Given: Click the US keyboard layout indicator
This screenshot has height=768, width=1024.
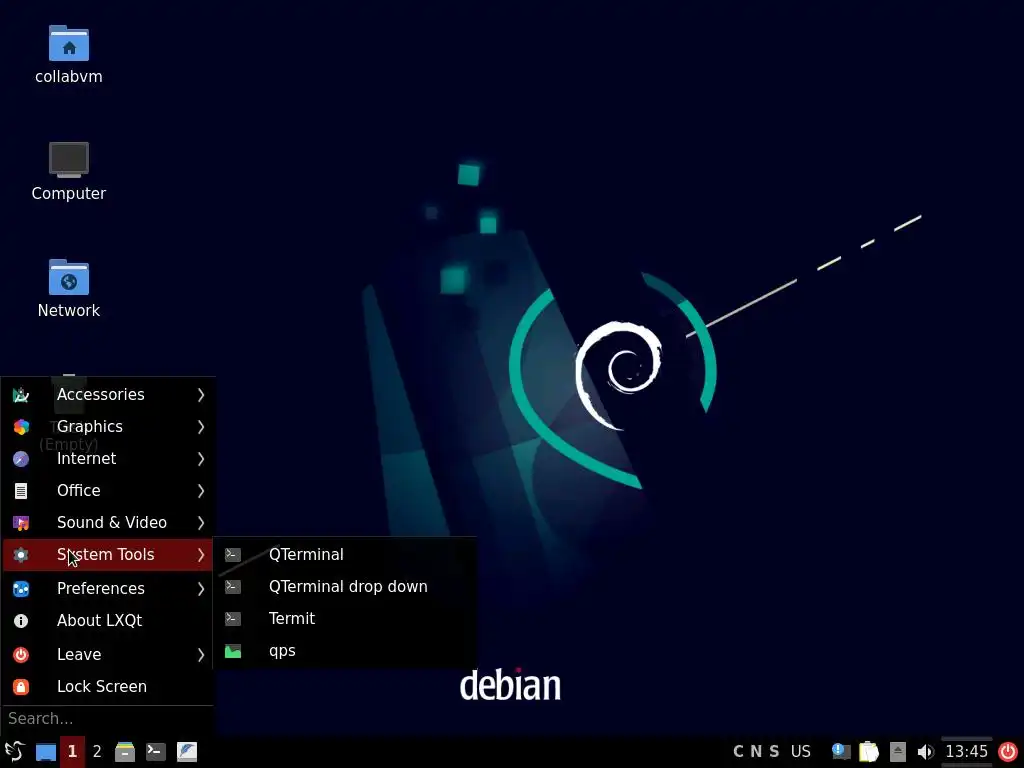Looking at the screenshot, I should click(x=801, y=752).
